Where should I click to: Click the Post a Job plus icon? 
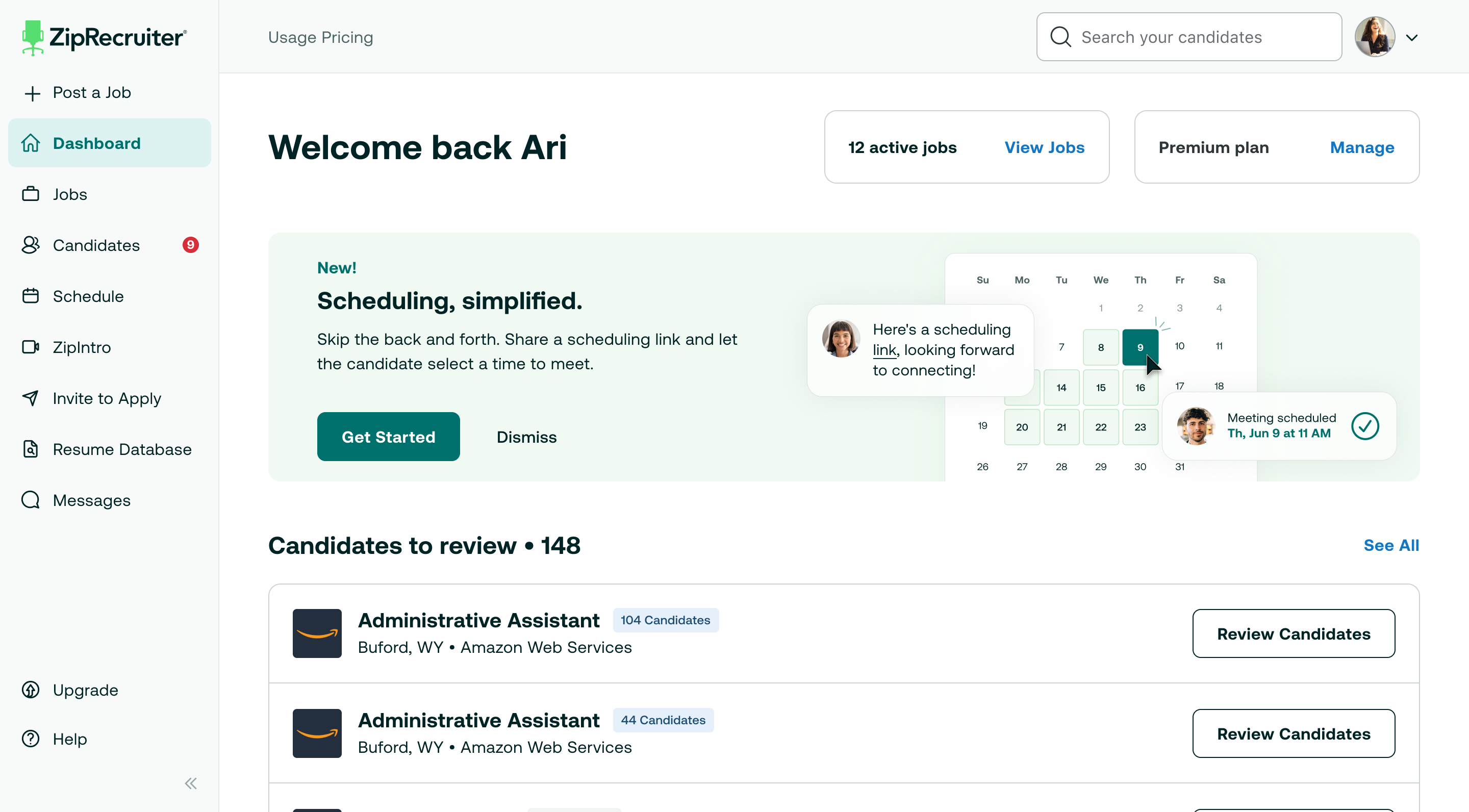33,93
